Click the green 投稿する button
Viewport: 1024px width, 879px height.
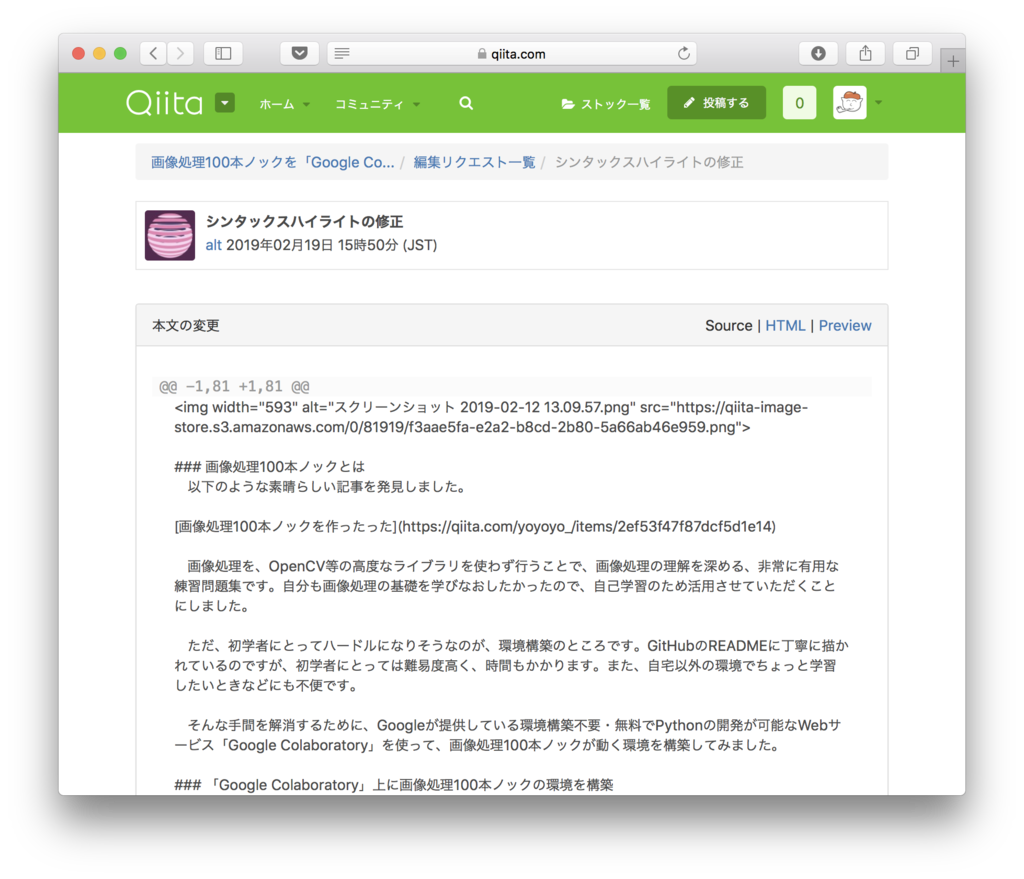click(716, 102)
